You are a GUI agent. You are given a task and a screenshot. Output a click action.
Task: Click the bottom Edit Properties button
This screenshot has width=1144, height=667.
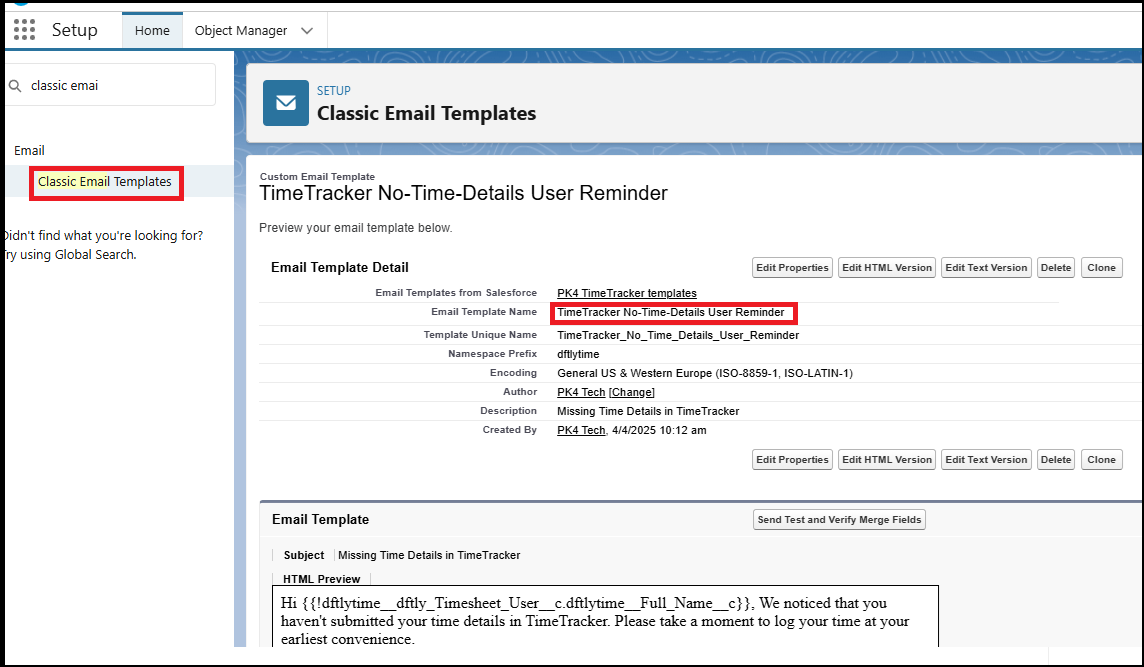click(x=792, y=460)
